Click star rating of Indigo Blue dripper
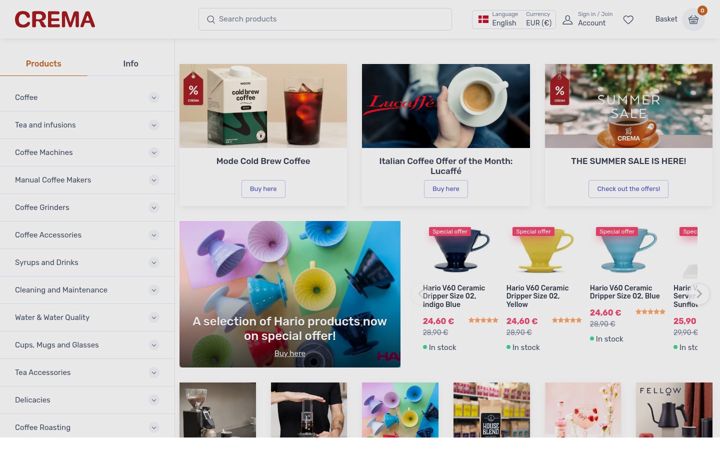The image size is (720, 450). [483, 321]
